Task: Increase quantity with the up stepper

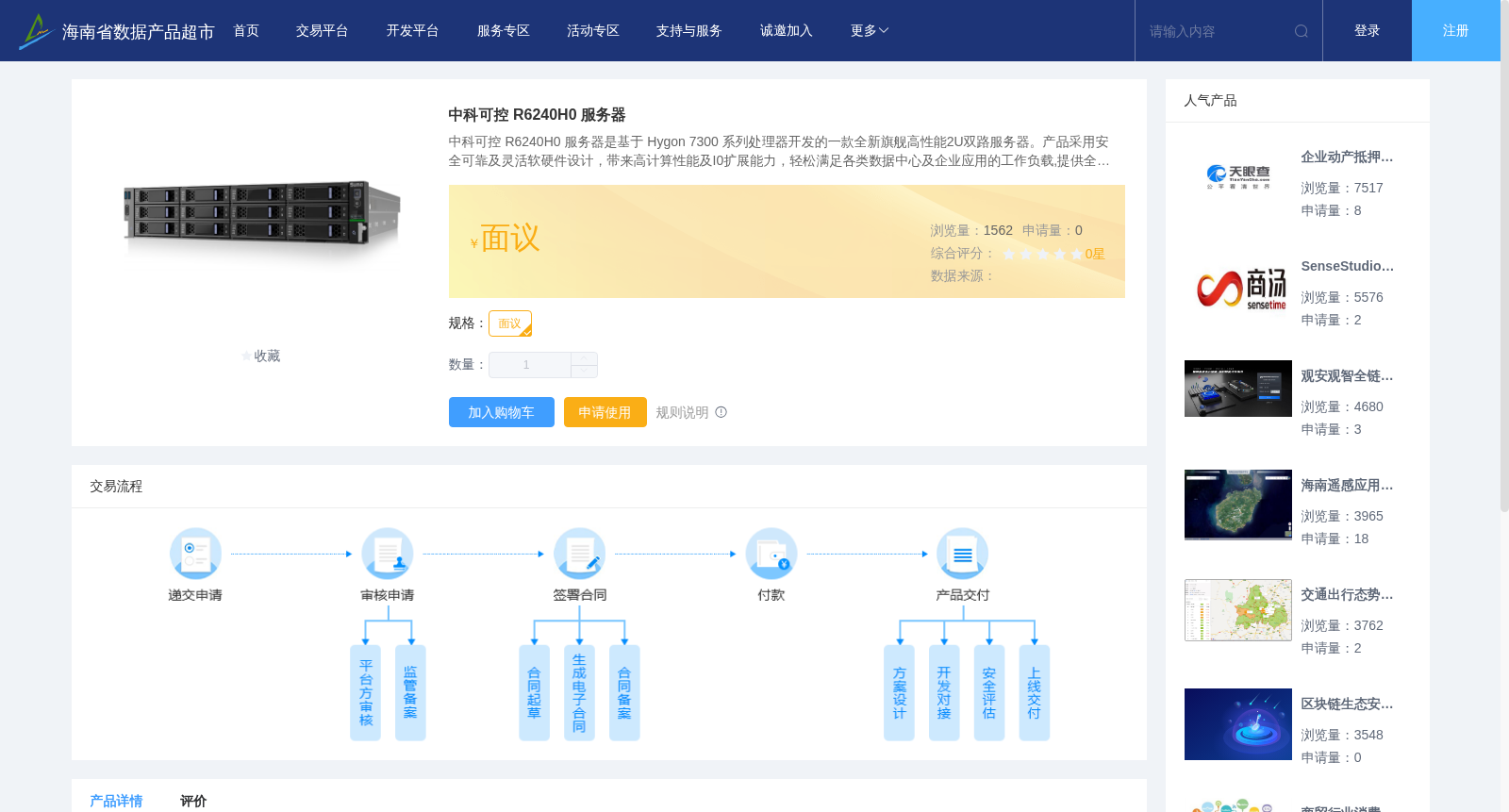Action: 584,358
